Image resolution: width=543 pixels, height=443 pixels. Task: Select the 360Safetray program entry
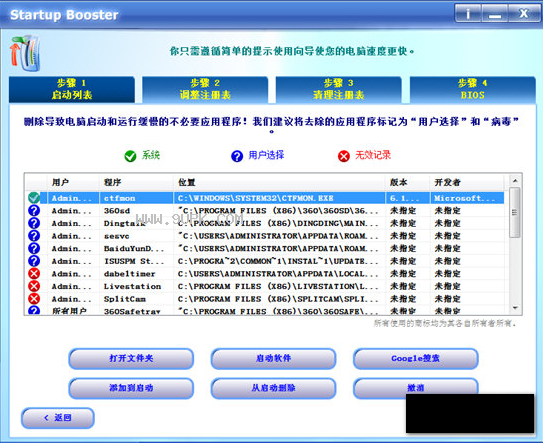pos(132,311)
